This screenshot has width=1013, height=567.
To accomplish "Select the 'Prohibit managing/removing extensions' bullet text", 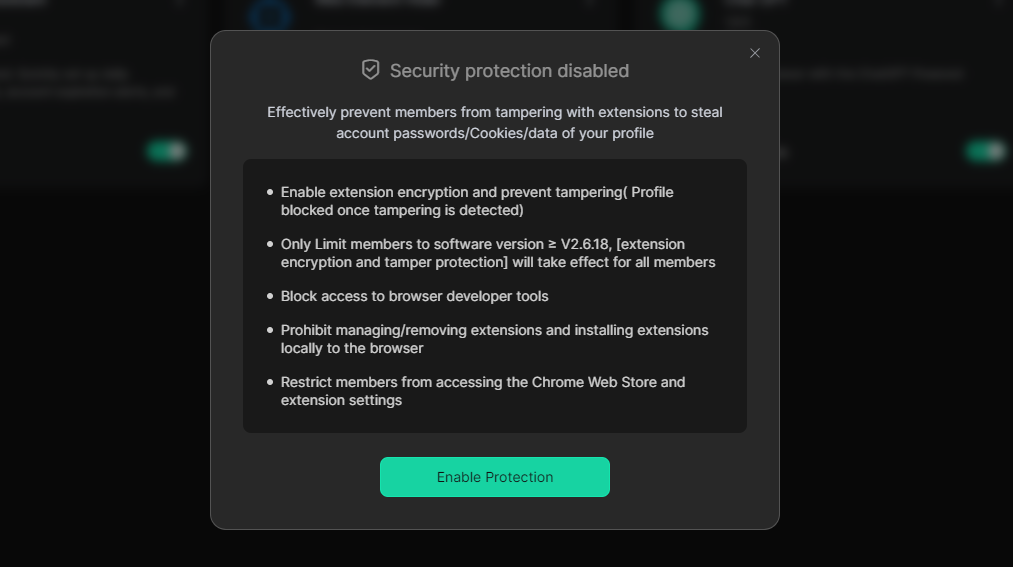I will click(494, 339).
